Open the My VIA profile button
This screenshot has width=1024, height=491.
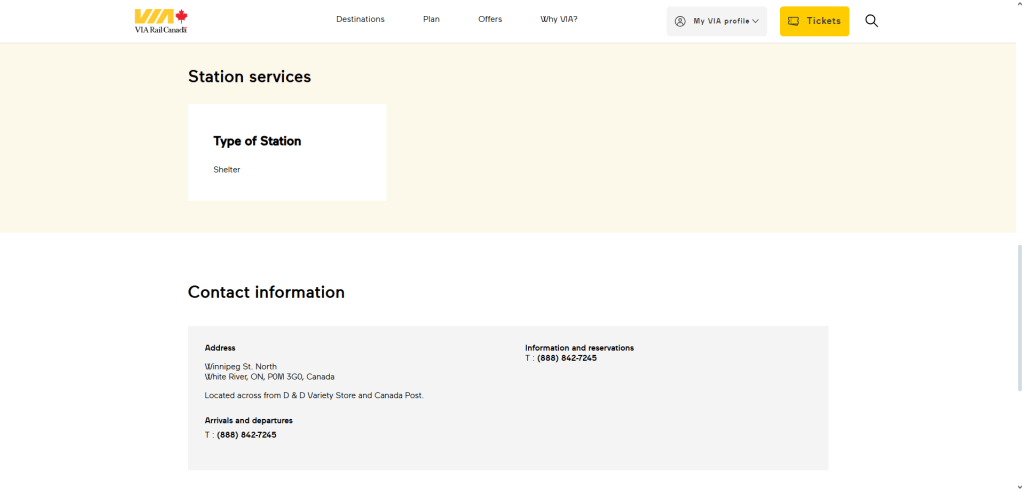[716, 21]
